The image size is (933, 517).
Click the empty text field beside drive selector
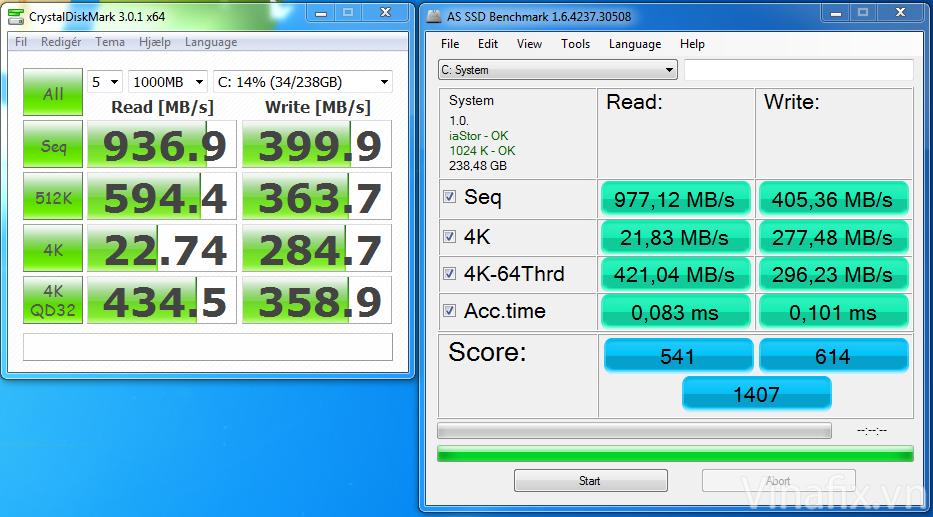(x=798, y=70)
